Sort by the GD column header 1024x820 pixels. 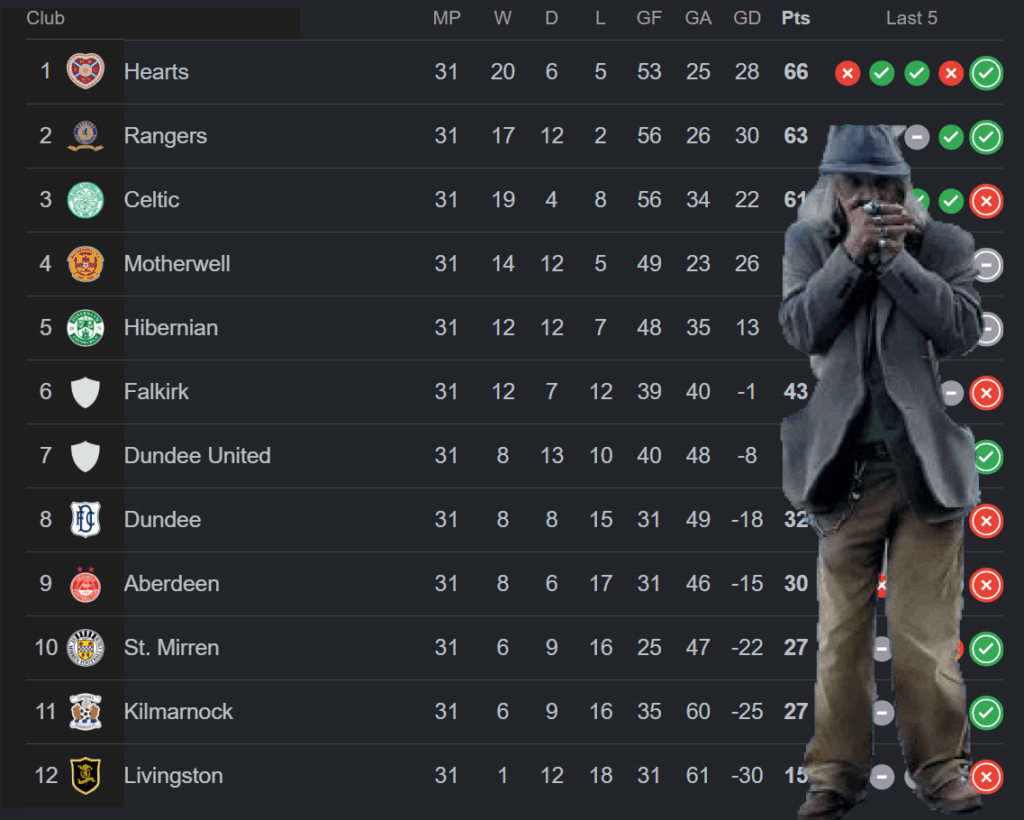[747, 17]
